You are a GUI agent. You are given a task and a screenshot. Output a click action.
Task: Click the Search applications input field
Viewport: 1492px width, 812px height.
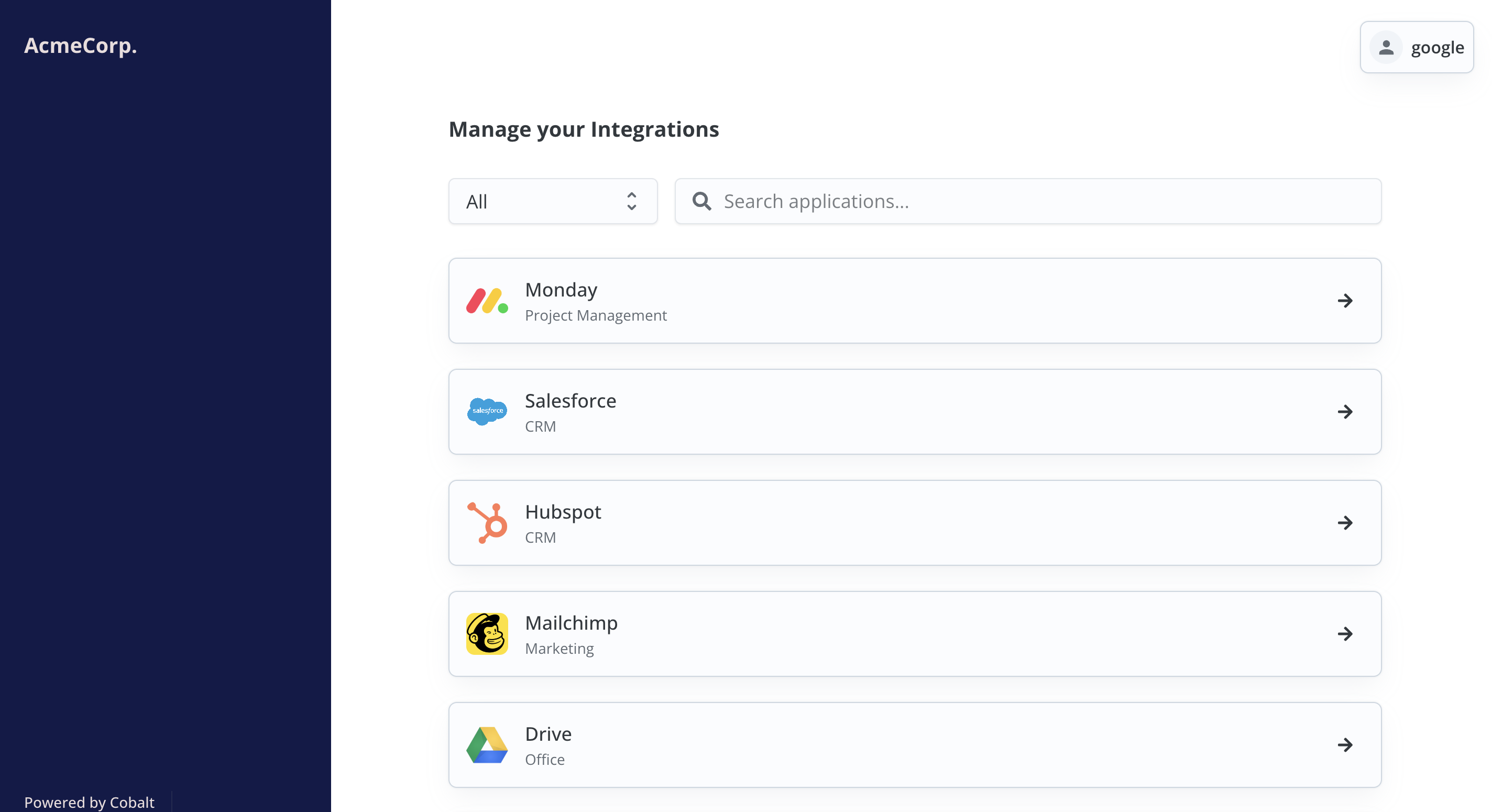985,201
